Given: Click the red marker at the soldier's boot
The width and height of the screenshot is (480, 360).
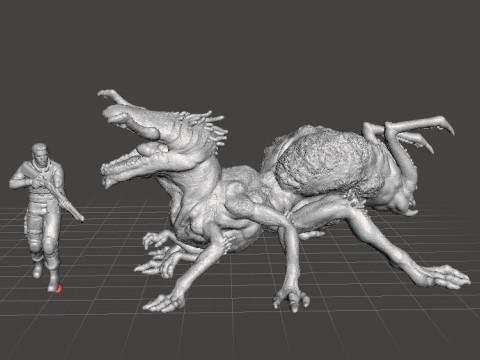Looking at the screenshot, I should click(x=59, y=288).
